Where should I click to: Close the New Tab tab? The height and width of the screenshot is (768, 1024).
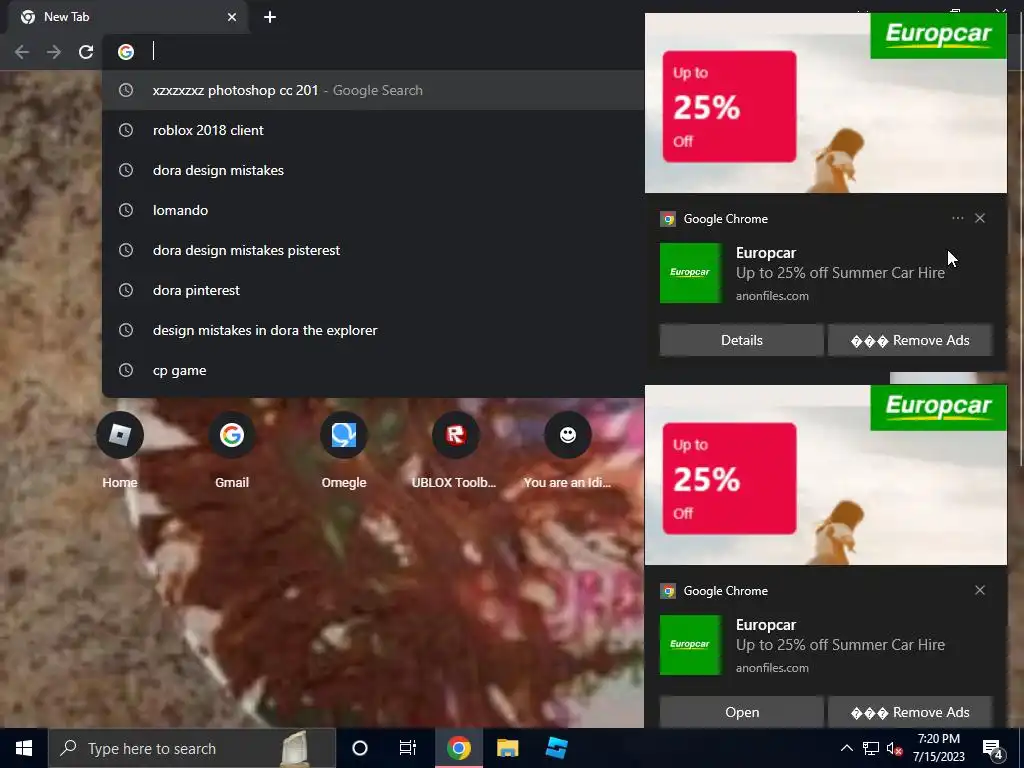[232, 17]
